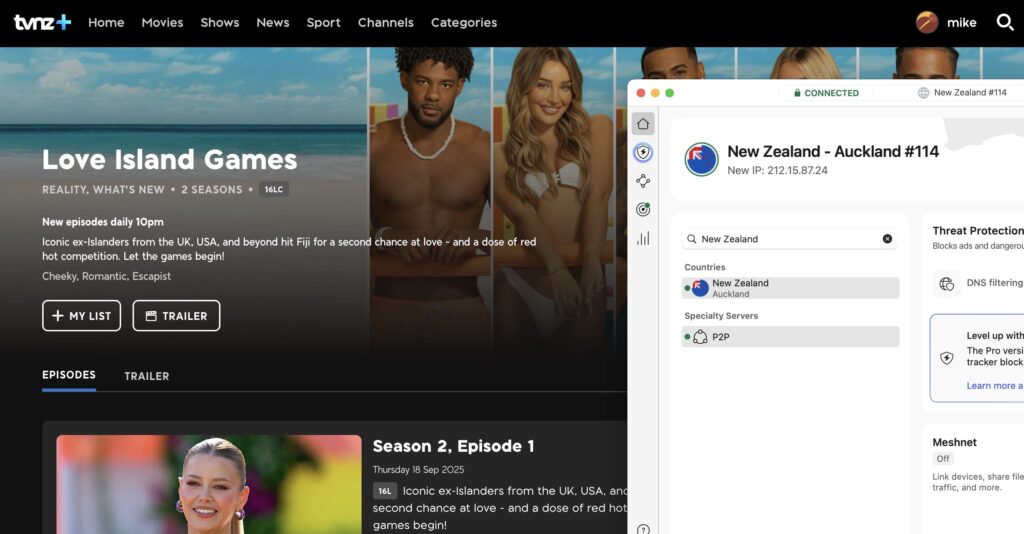1024x534 pixels.
Task: Click the Cheeky, Romantic, Escapist tags
Action: click(106, 276)
